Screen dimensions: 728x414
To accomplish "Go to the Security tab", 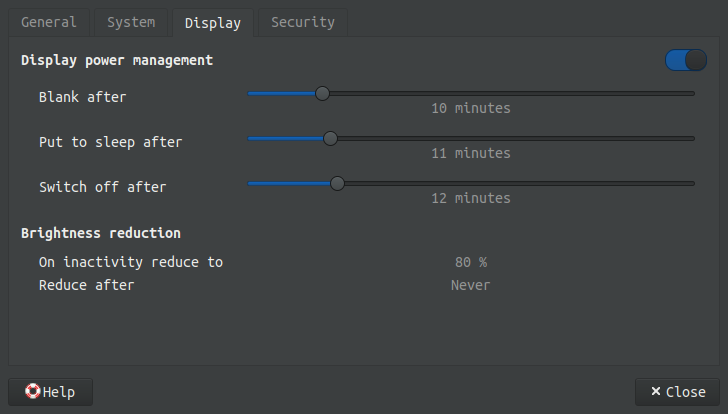I will tap(303, 22).
